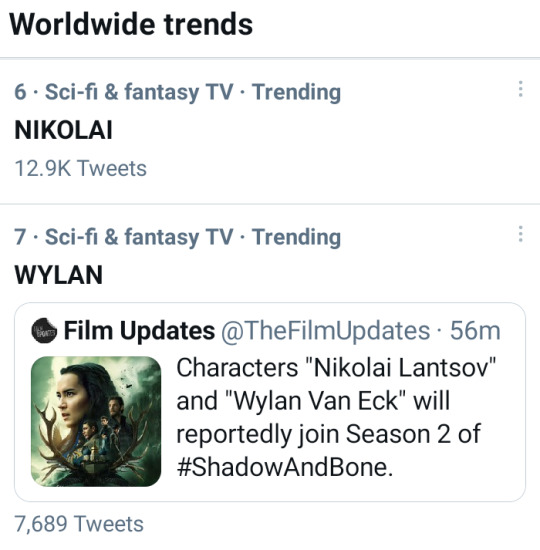
Task: Select the 7,689 Tweets count
Action: pyautogui.click(x=79, y=524)
